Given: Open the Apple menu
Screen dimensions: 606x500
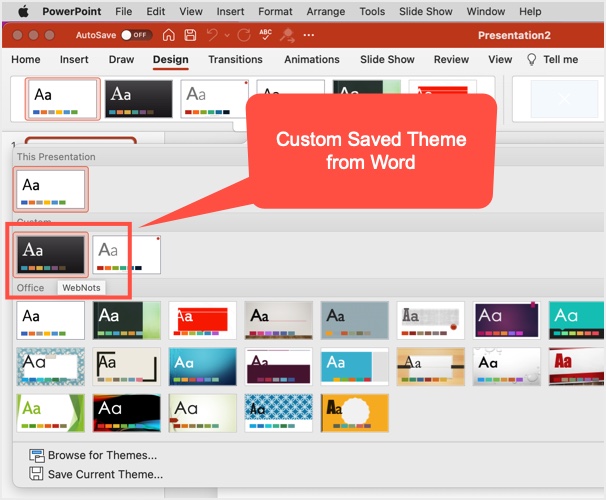Looking at the screenshot, I should tap(23, 12).
